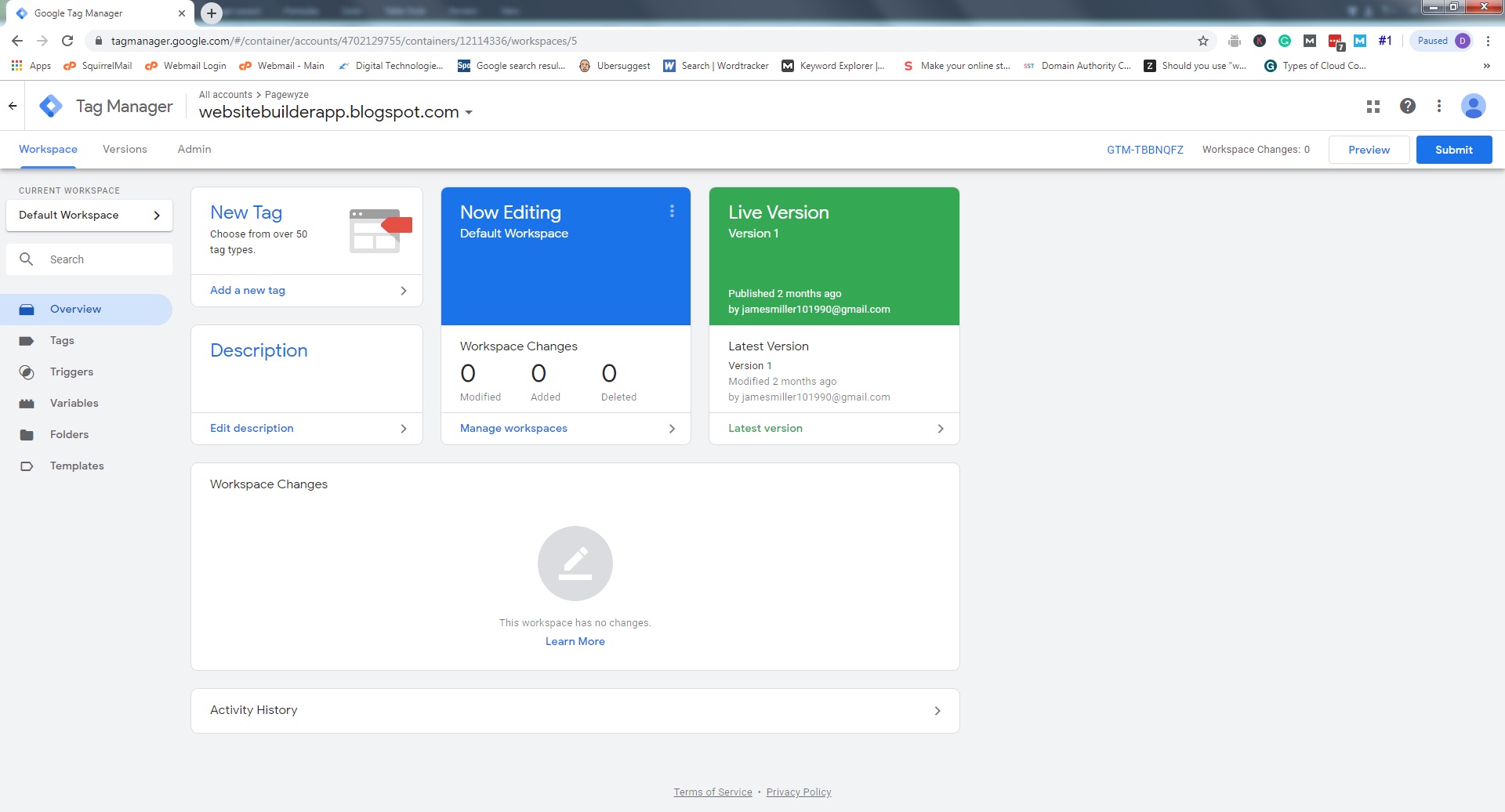
Task: Click the Overview sidebar icon
Action: [x=27, y=310]
